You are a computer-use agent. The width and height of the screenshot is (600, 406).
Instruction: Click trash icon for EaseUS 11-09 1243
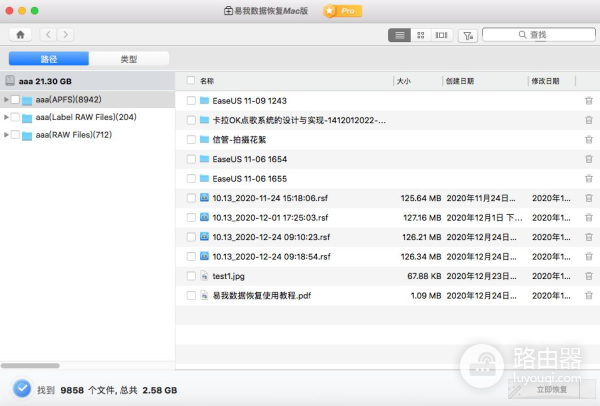(x=588, y=101)
